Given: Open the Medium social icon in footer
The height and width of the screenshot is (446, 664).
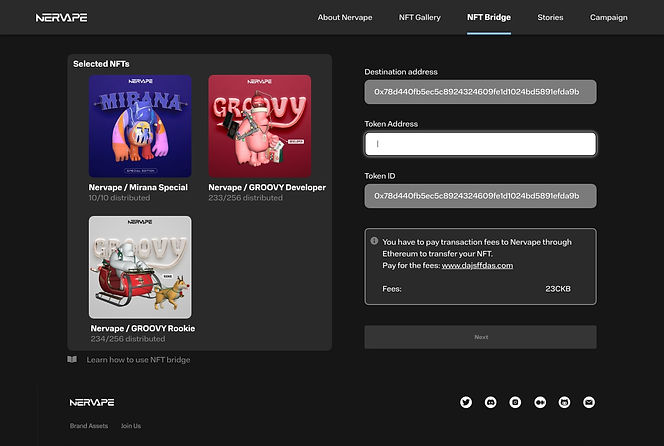Looking at the screenshot, I should click(x=540, y=402).
